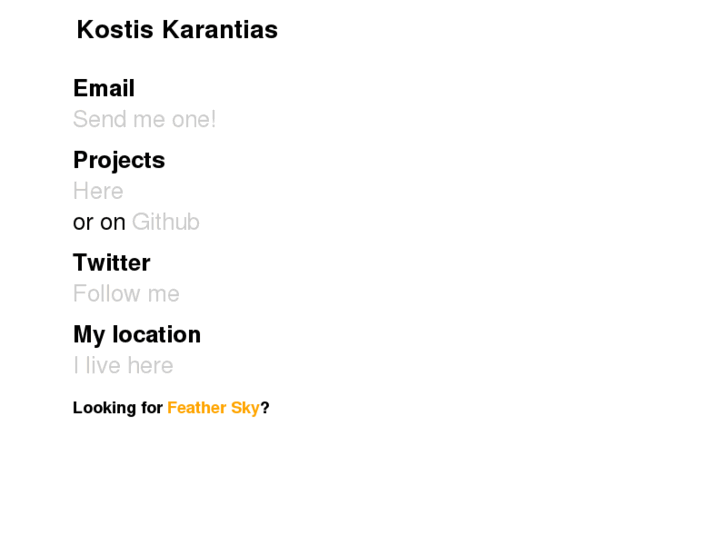
Task: Click the word 'Sky' in the orange link
Action: click(245, 408)
